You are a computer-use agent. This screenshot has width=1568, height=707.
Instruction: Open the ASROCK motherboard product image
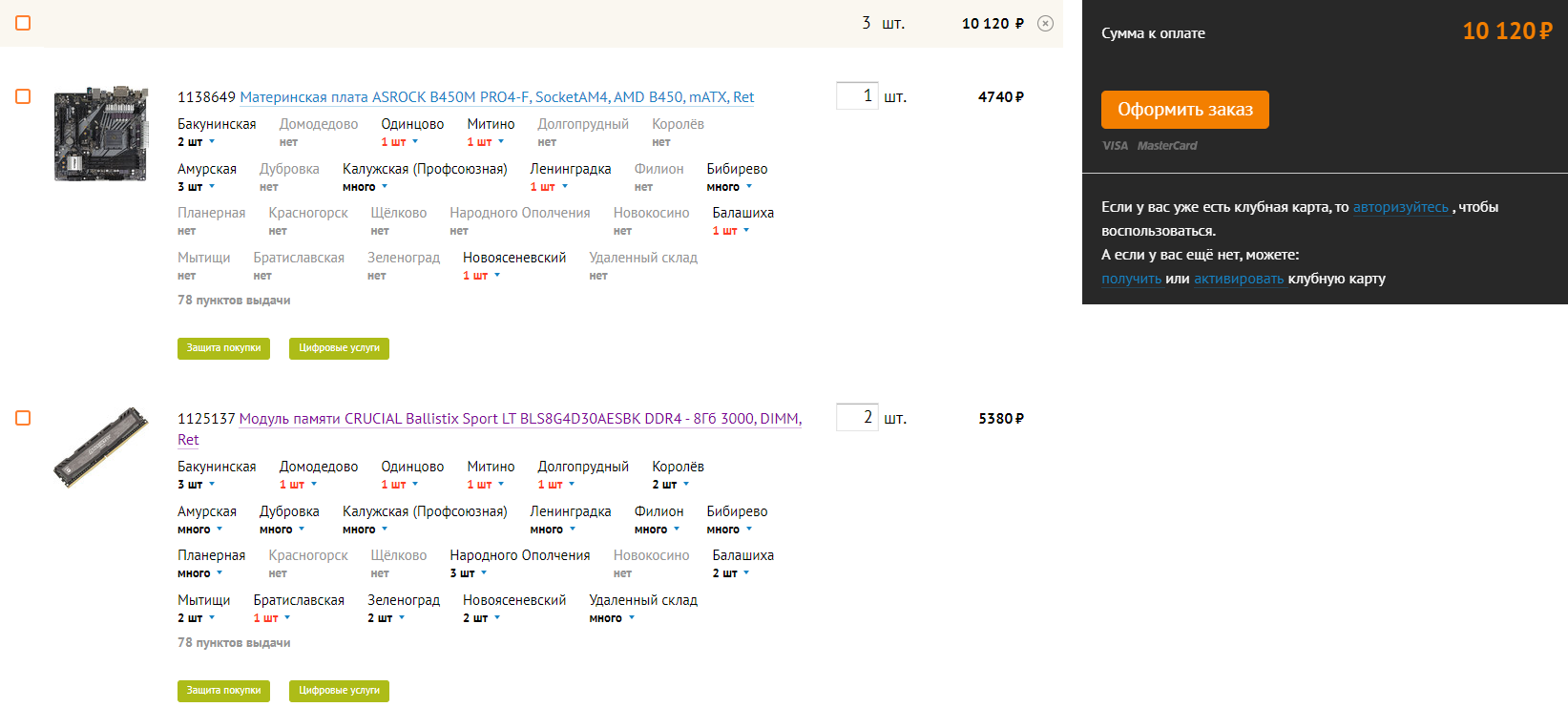point(101,134)
